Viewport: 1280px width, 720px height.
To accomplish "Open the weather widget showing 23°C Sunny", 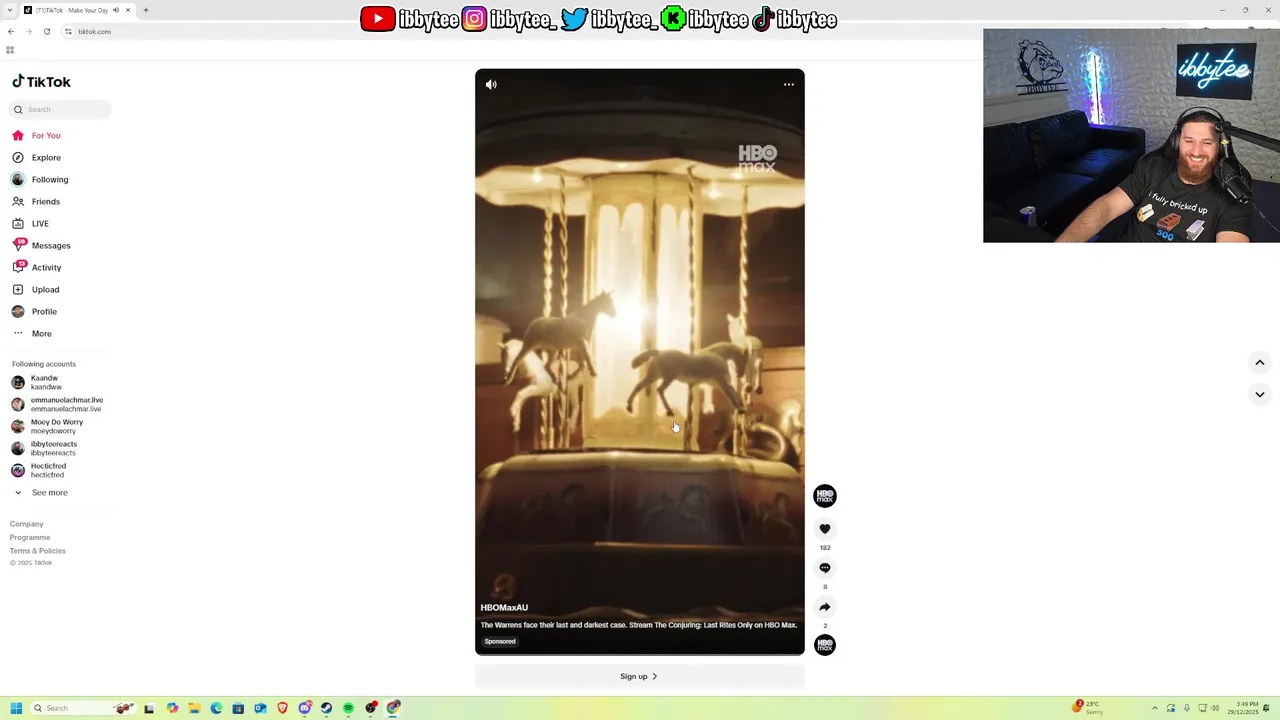I will click(1088, 708).
